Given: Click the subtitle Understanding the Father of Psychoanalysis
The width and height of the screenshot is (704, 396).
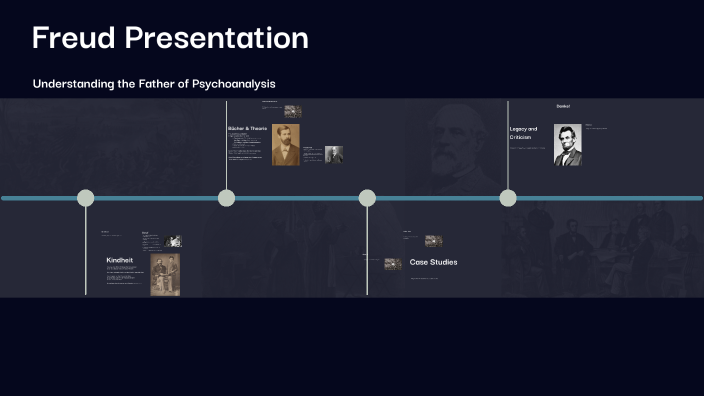Looking at the screenshot, I should tap(154, 84).
